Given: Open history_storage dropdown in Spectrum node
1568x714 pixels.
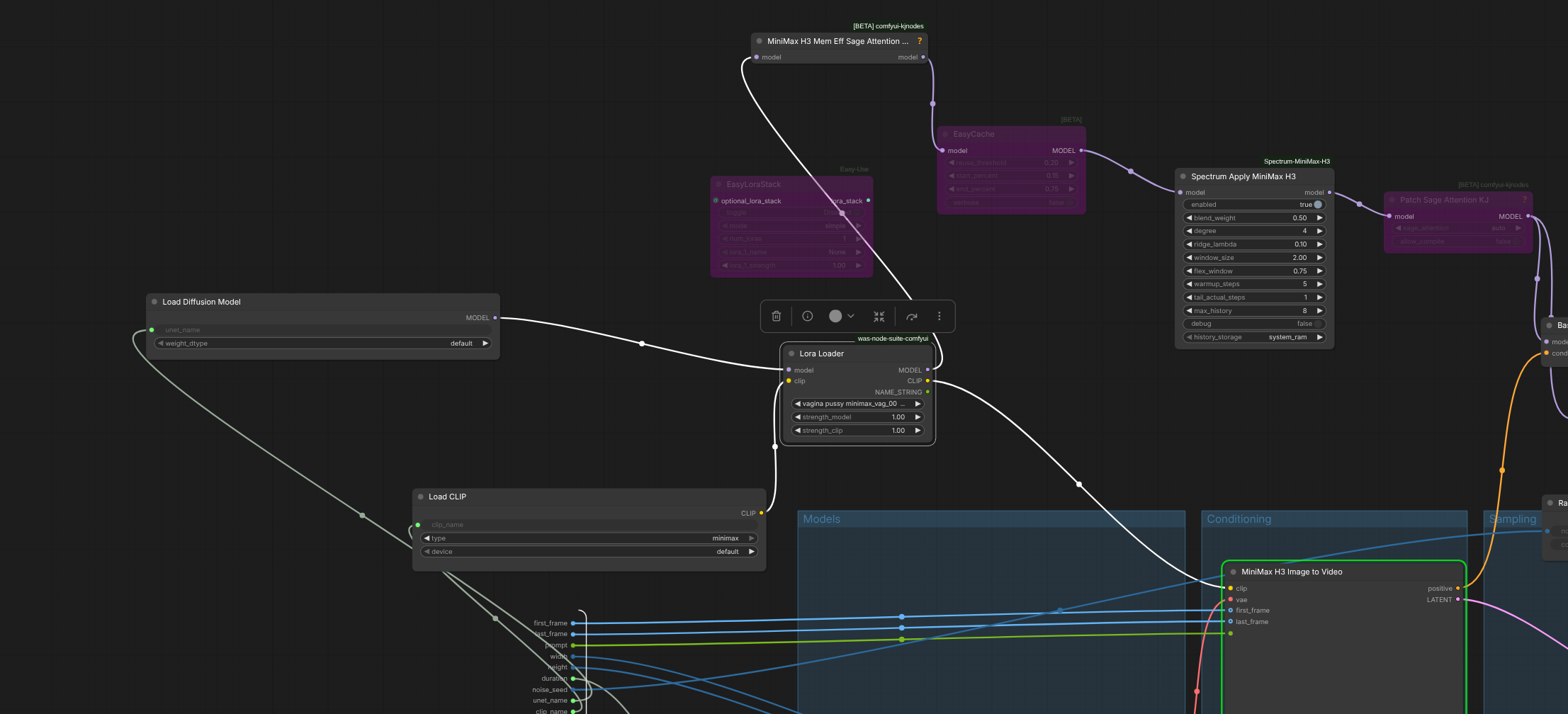Looking at the screenshot, I should coord(1254,337).
